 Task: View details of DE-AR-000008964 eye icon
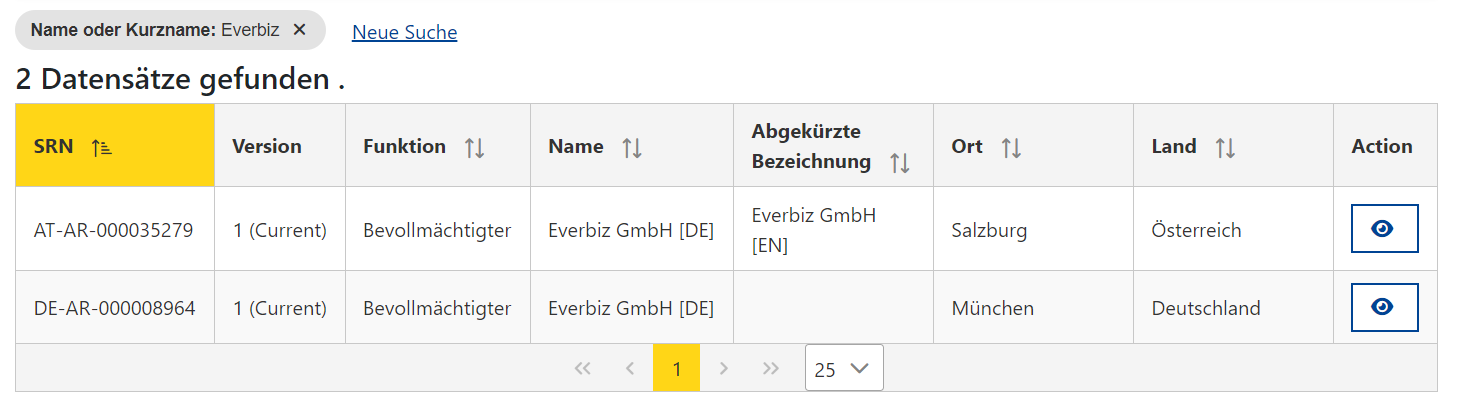pyautogui.click(x=1384, y=307)
